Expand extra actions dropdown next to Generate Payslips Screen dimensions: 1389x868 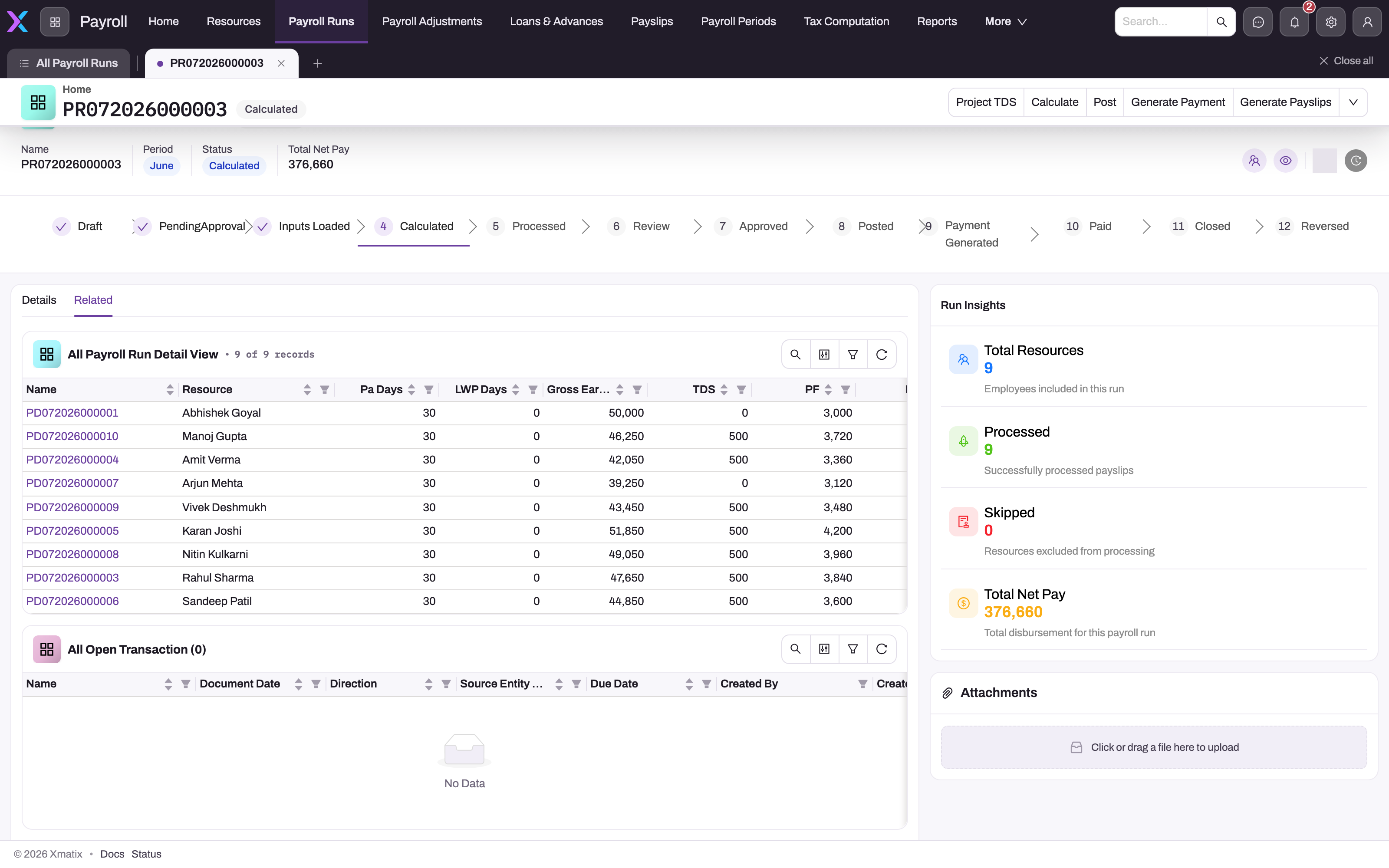click(x=1353, y=102)
